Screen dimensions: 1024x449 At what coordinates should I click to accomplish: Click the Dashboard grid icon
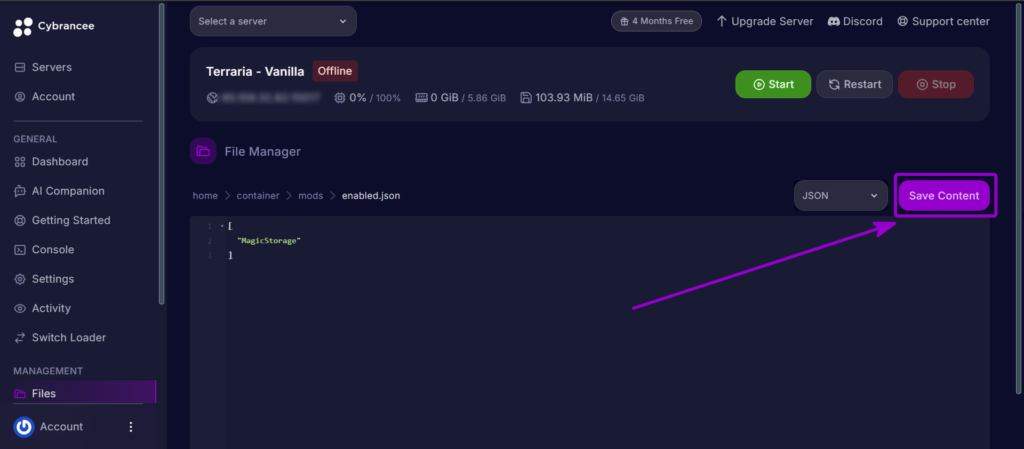tap(20, 162)
